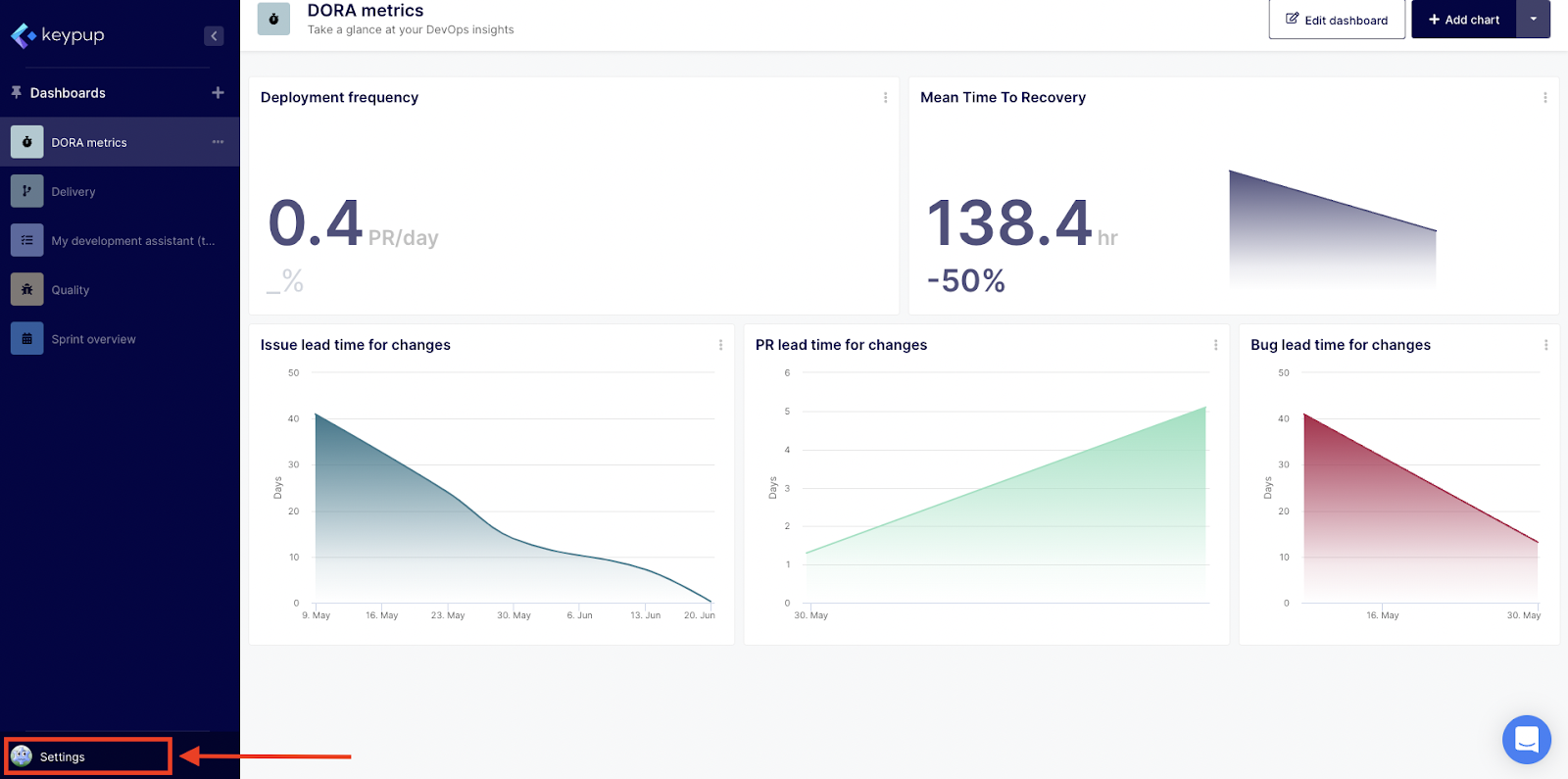Add a new dashboard with plus icon

point(218,93)
